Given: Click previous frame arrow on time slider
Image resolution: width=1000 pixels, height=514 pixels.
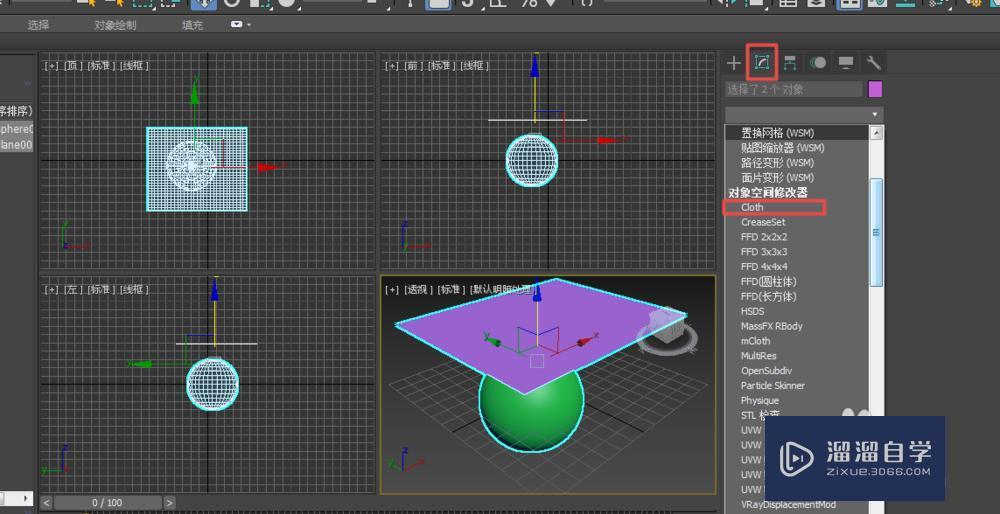Looking at the screenshot, I should pyautogui.click(x=47, y=502).
